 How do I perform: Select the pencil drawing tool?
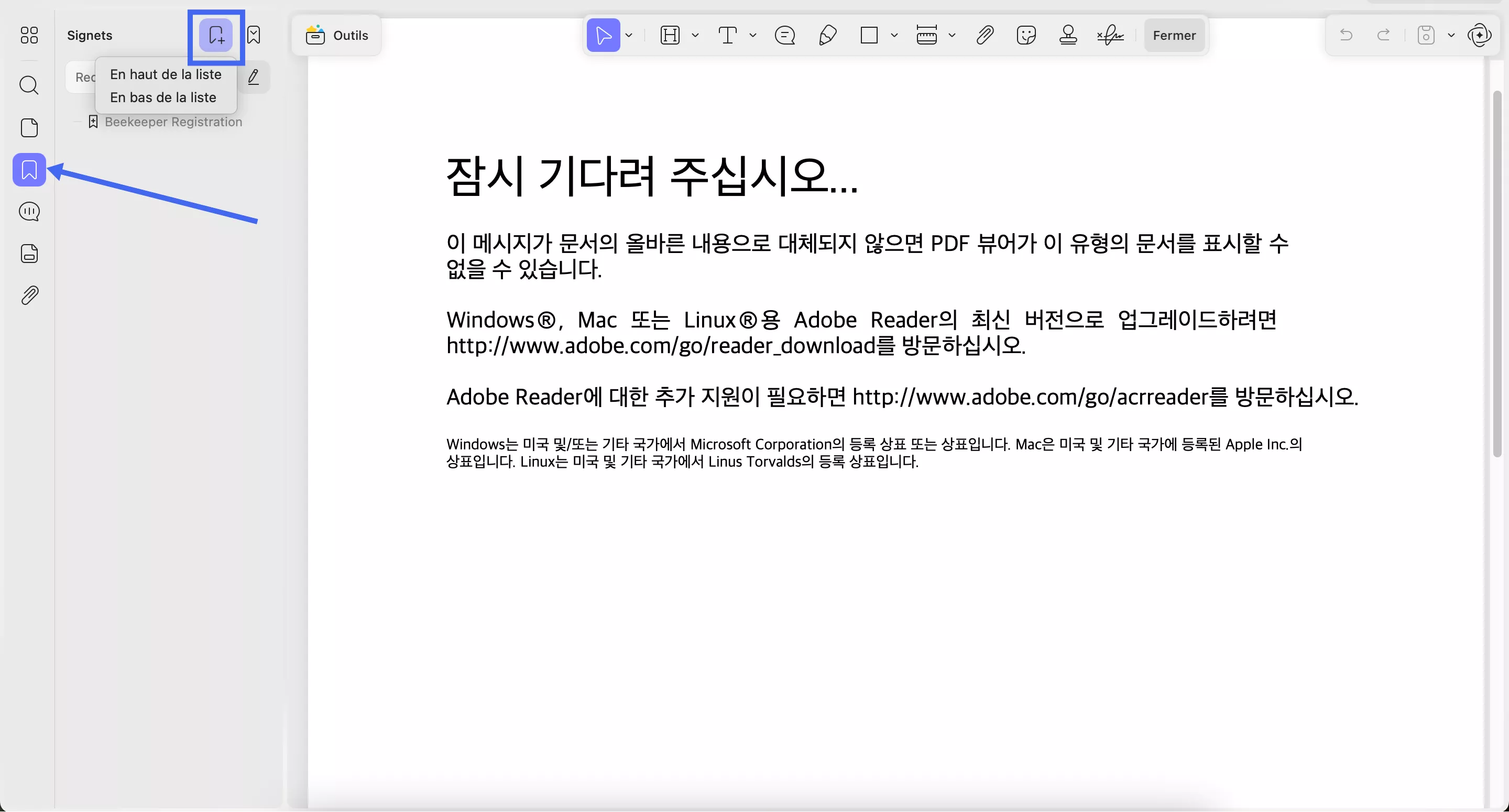[827, 35]
